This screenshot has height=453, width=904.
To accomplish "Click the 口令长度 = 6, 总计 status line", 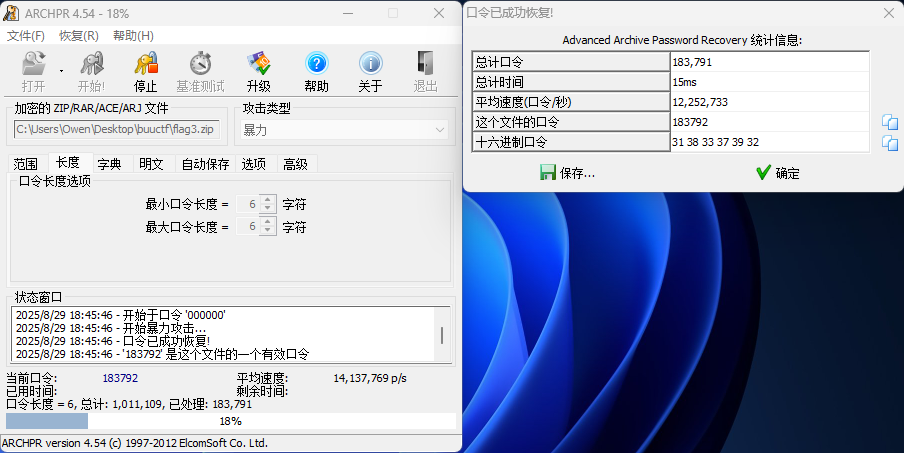I will 129,405.
